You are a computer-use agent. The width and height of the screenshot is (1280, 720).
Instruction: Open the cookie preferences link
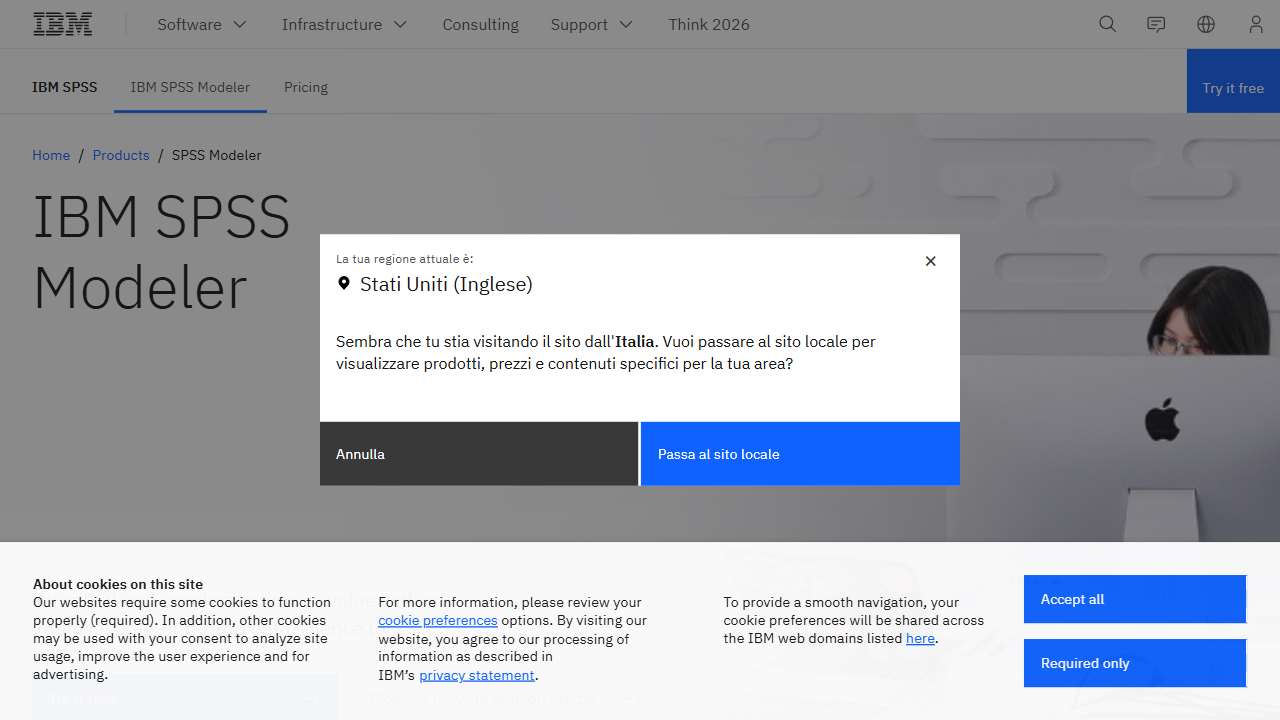click(x=437, y=620)
